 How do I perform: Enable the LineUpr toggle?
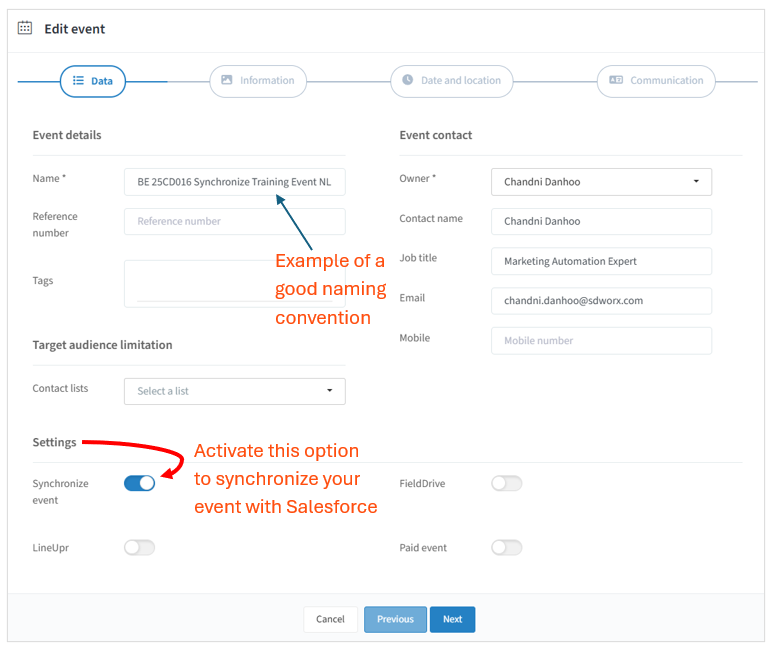140,548
